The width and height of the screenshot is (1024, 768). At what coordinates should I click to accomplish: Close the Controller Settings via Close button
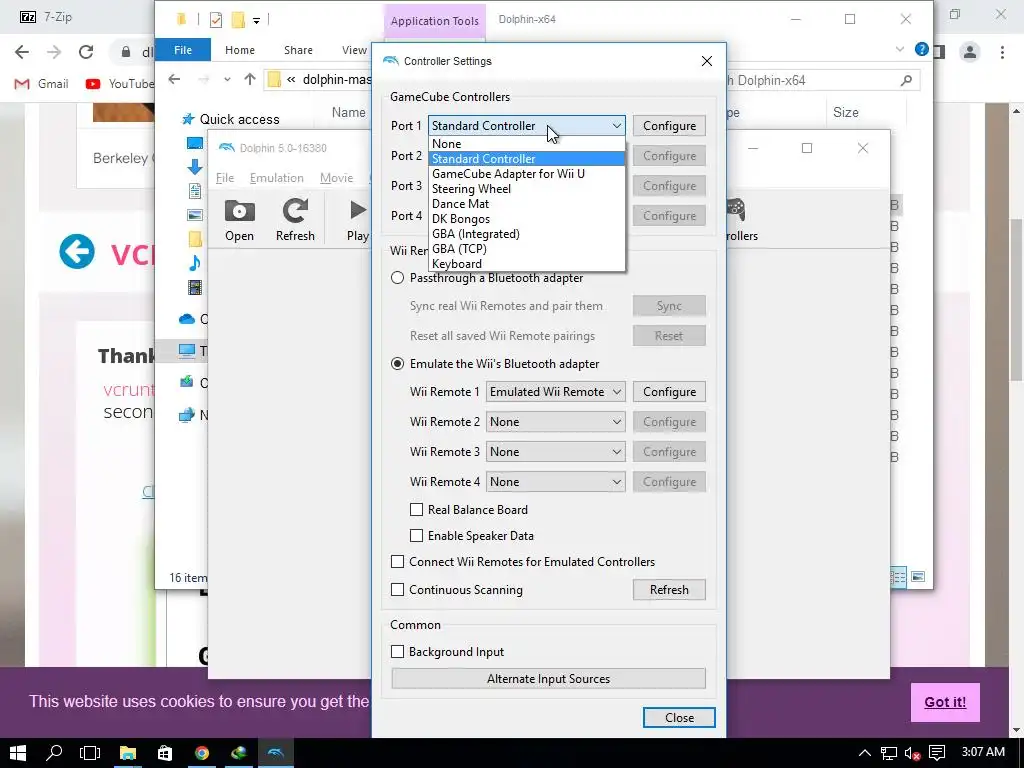(x=679, y=718)
